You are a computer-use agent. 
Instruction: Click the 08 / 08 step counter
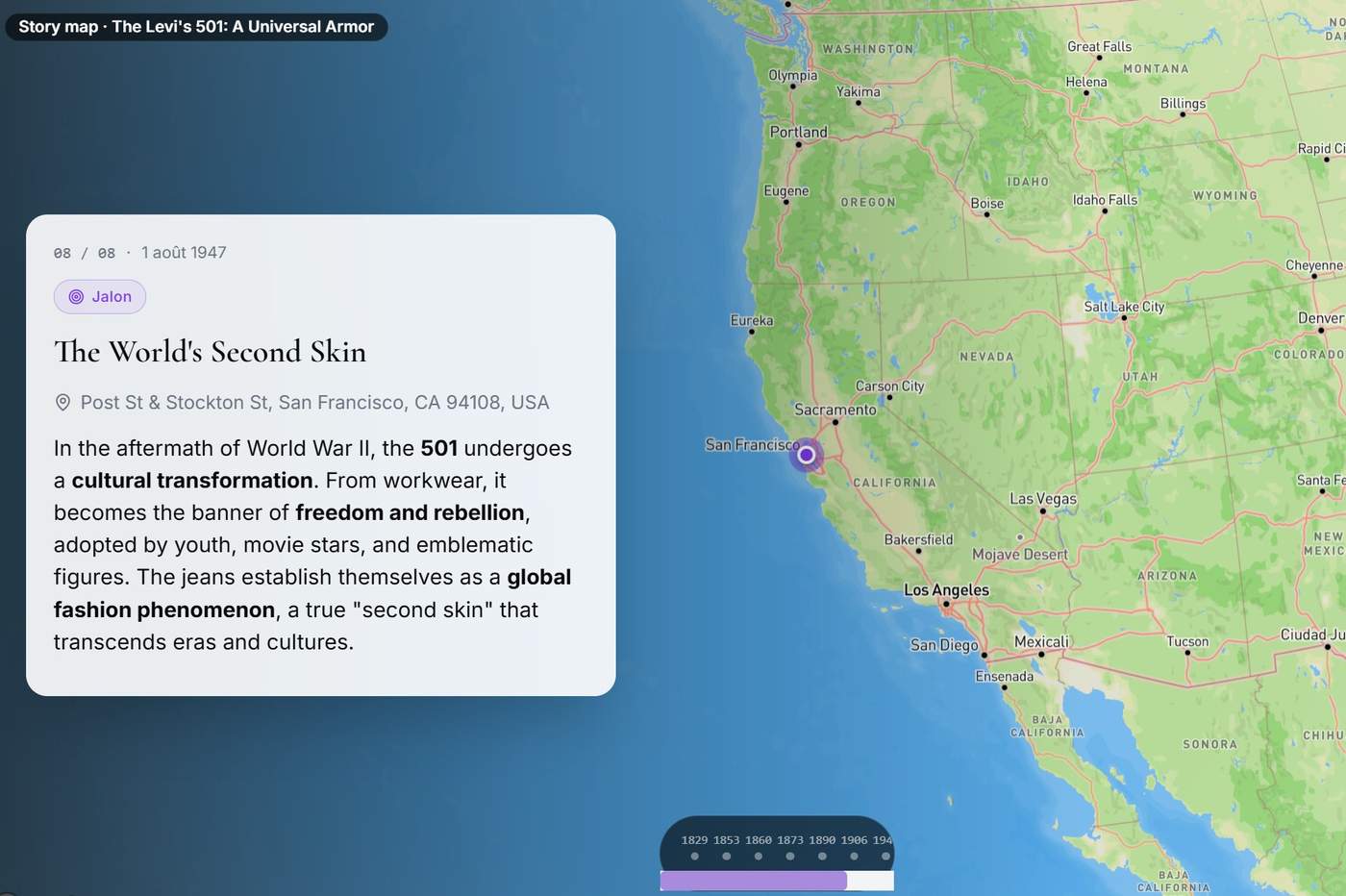(85, 253)
